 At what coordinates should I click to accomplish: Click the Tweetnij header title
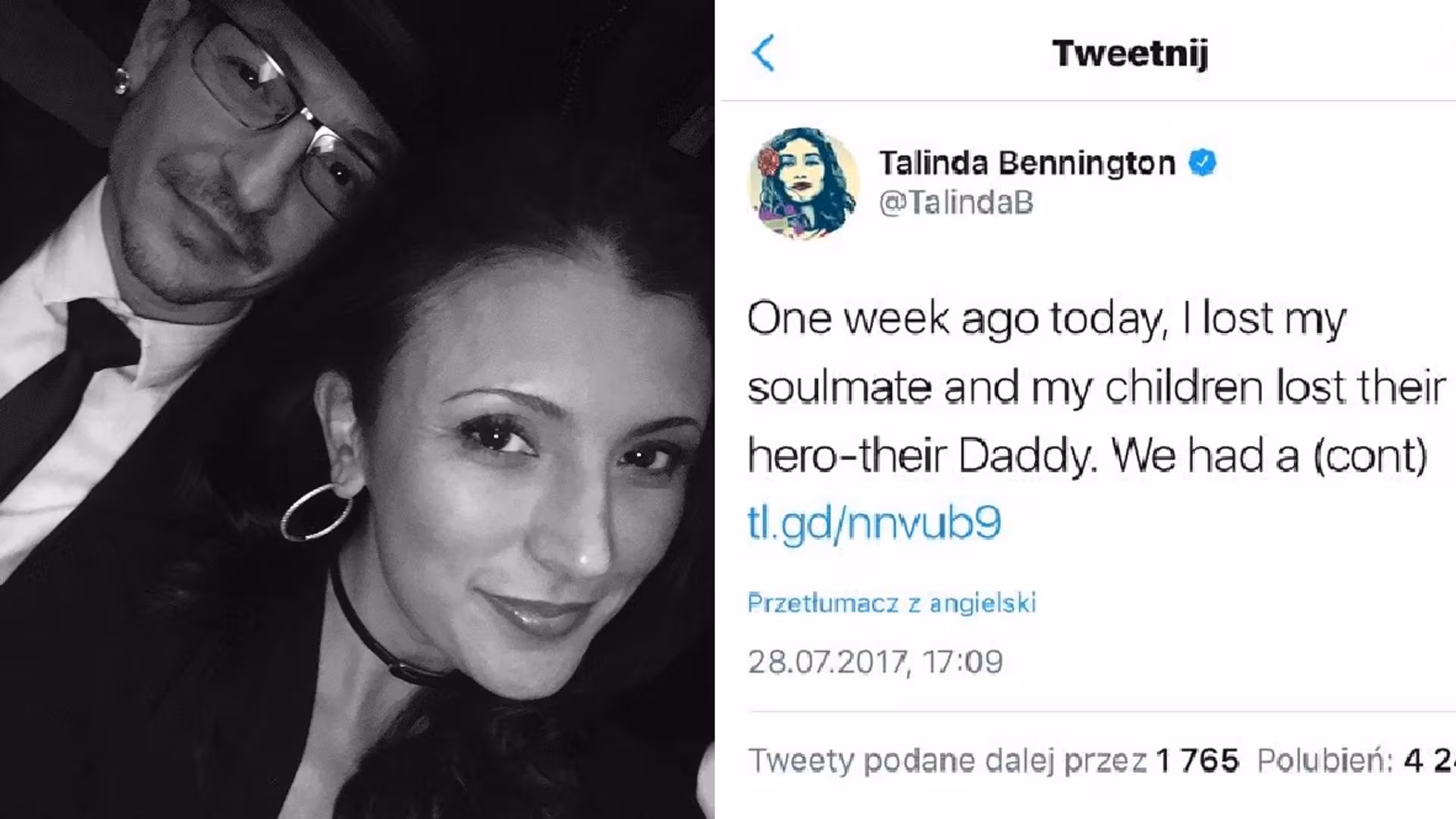[1130, 53]
